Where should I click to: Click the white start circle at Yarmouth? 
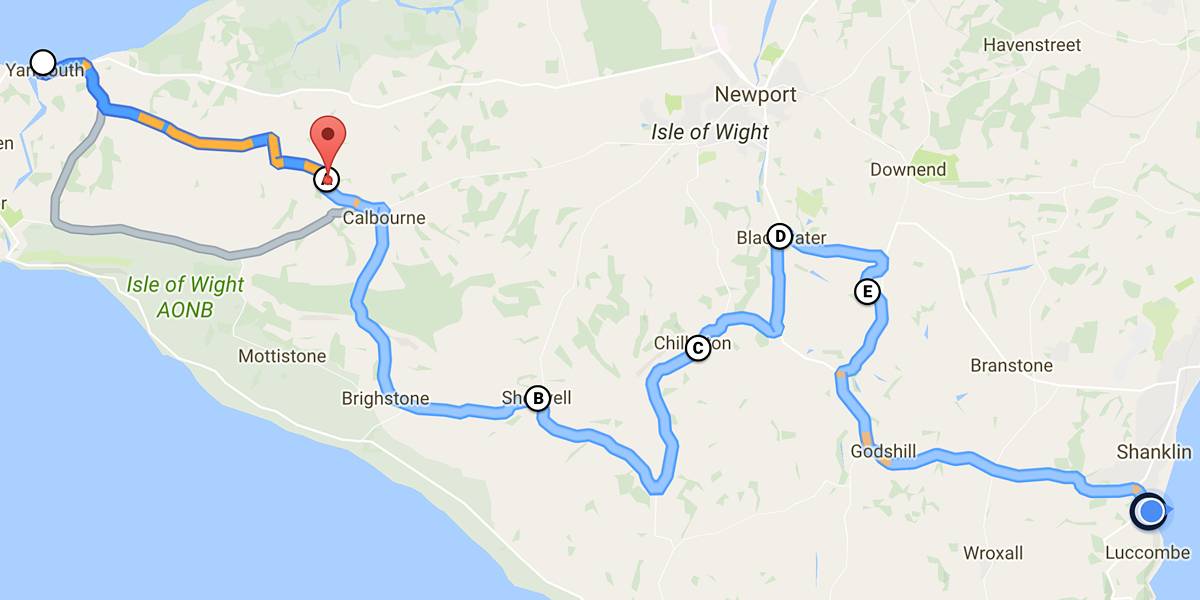(x=43, y=63)
